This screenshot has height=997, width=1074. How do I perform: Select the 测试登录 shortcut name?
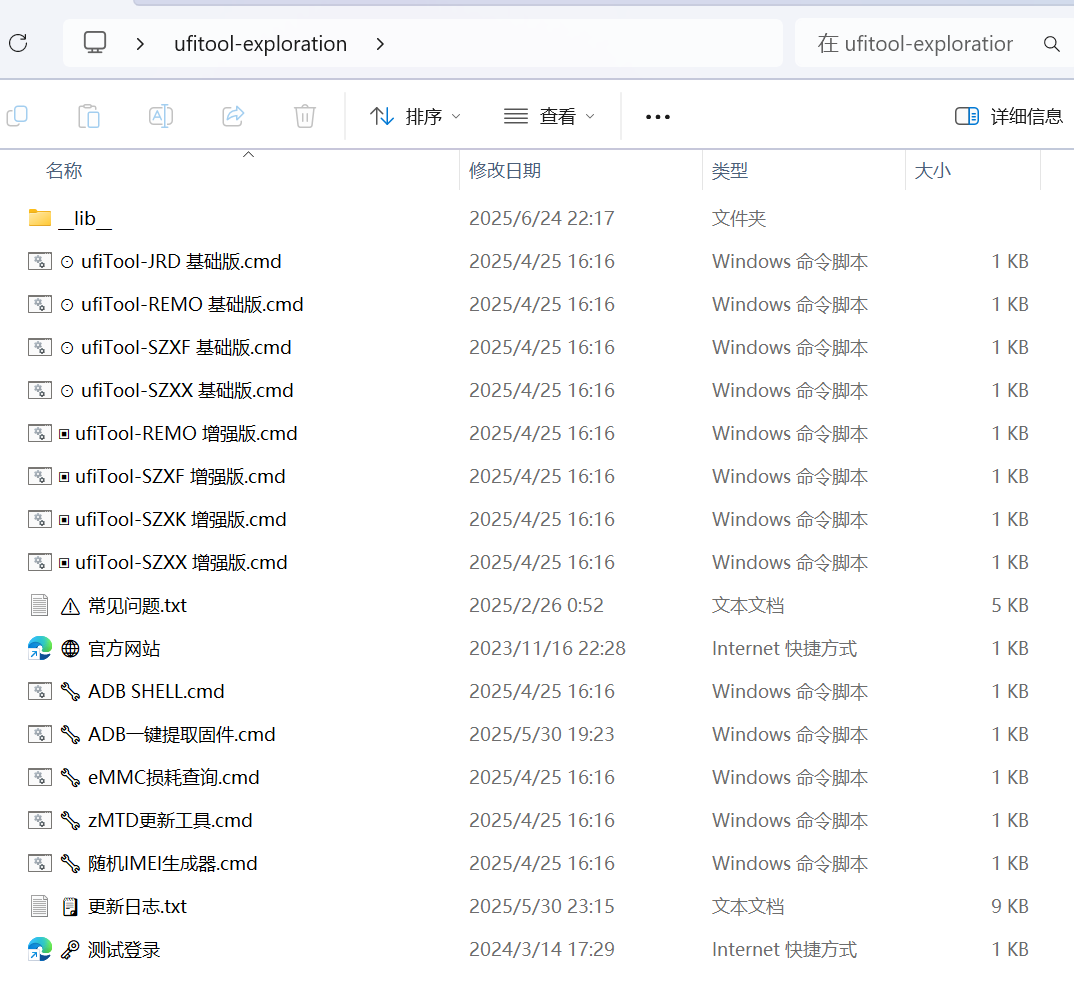click(124, 949)
